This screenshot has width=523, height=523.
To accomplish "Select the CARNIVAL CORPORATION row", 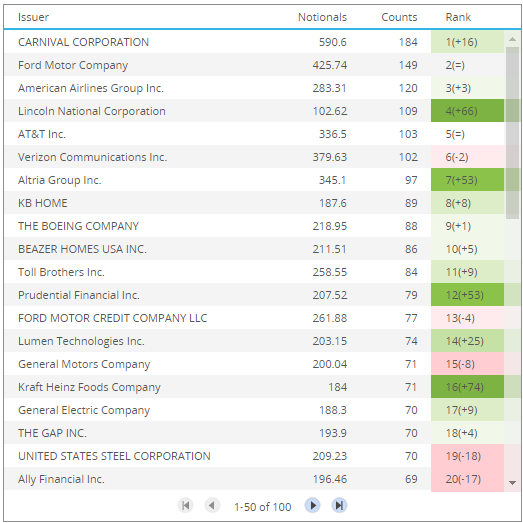I will (x=254, y=42).
